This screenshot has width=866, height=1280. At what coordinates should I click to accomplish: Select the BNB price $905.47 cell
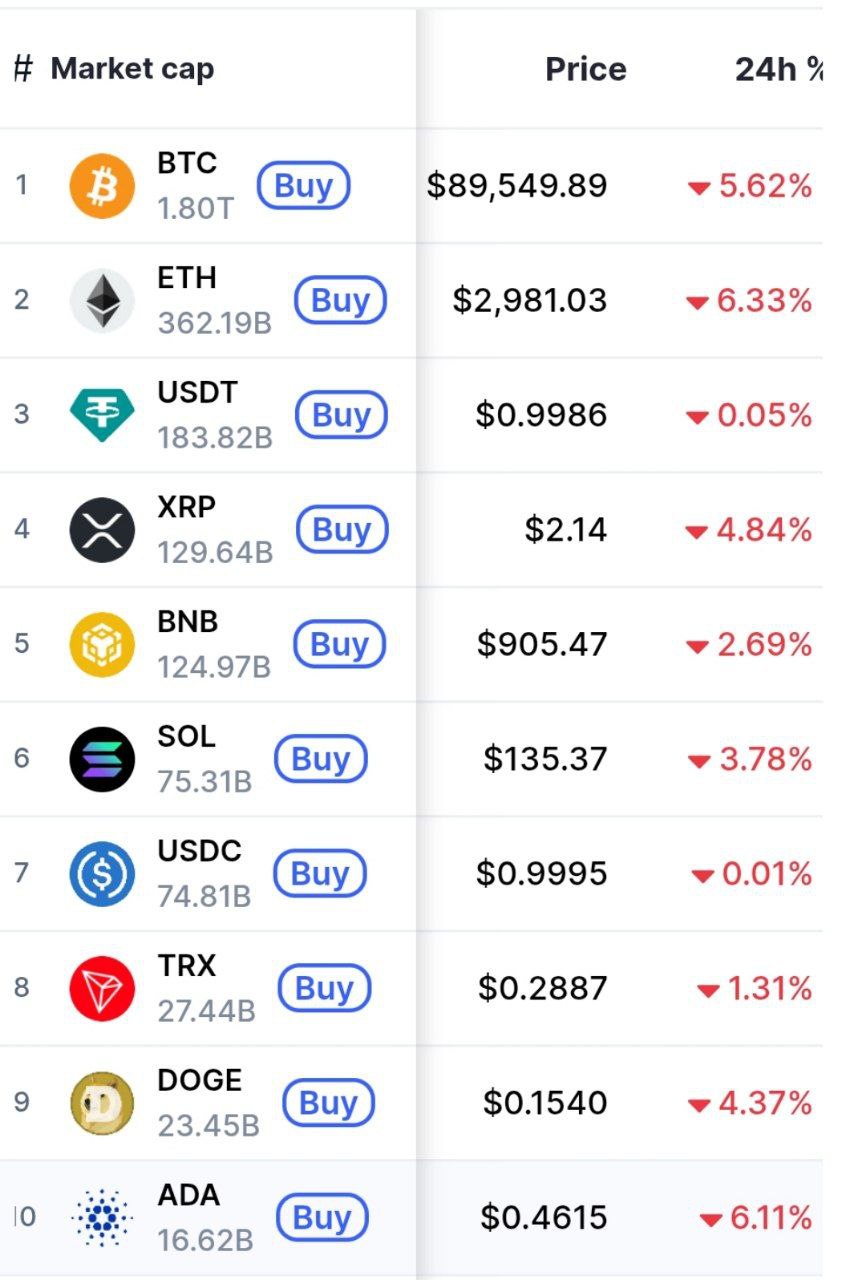[541, 644]
